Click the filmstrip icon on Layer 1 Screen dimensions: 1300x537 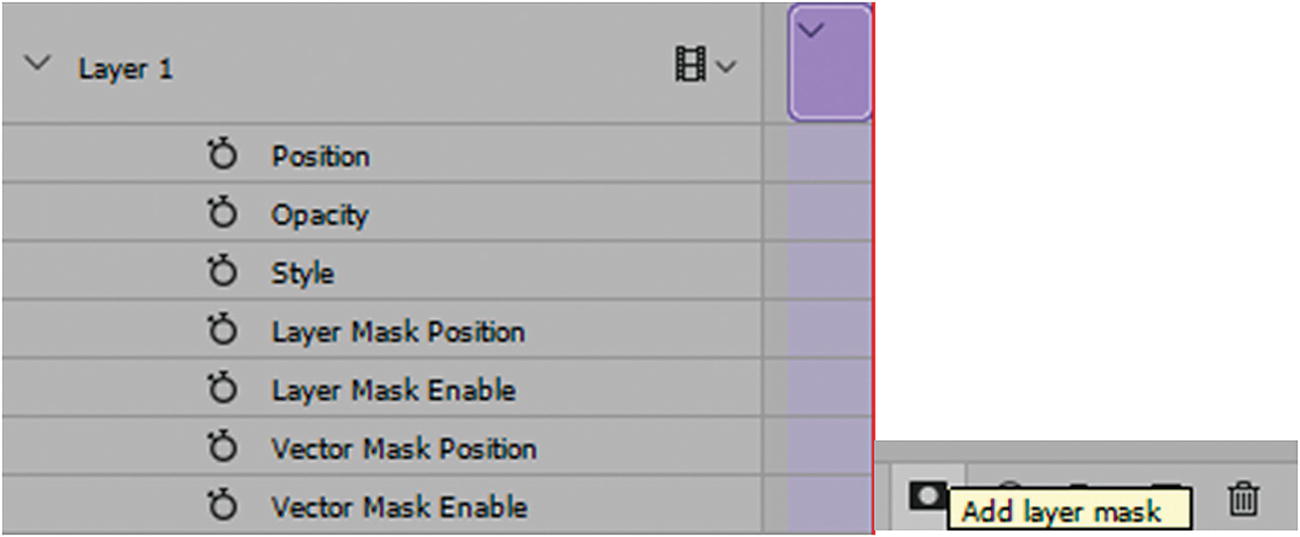pyautogui.click(x=690, y=66)
